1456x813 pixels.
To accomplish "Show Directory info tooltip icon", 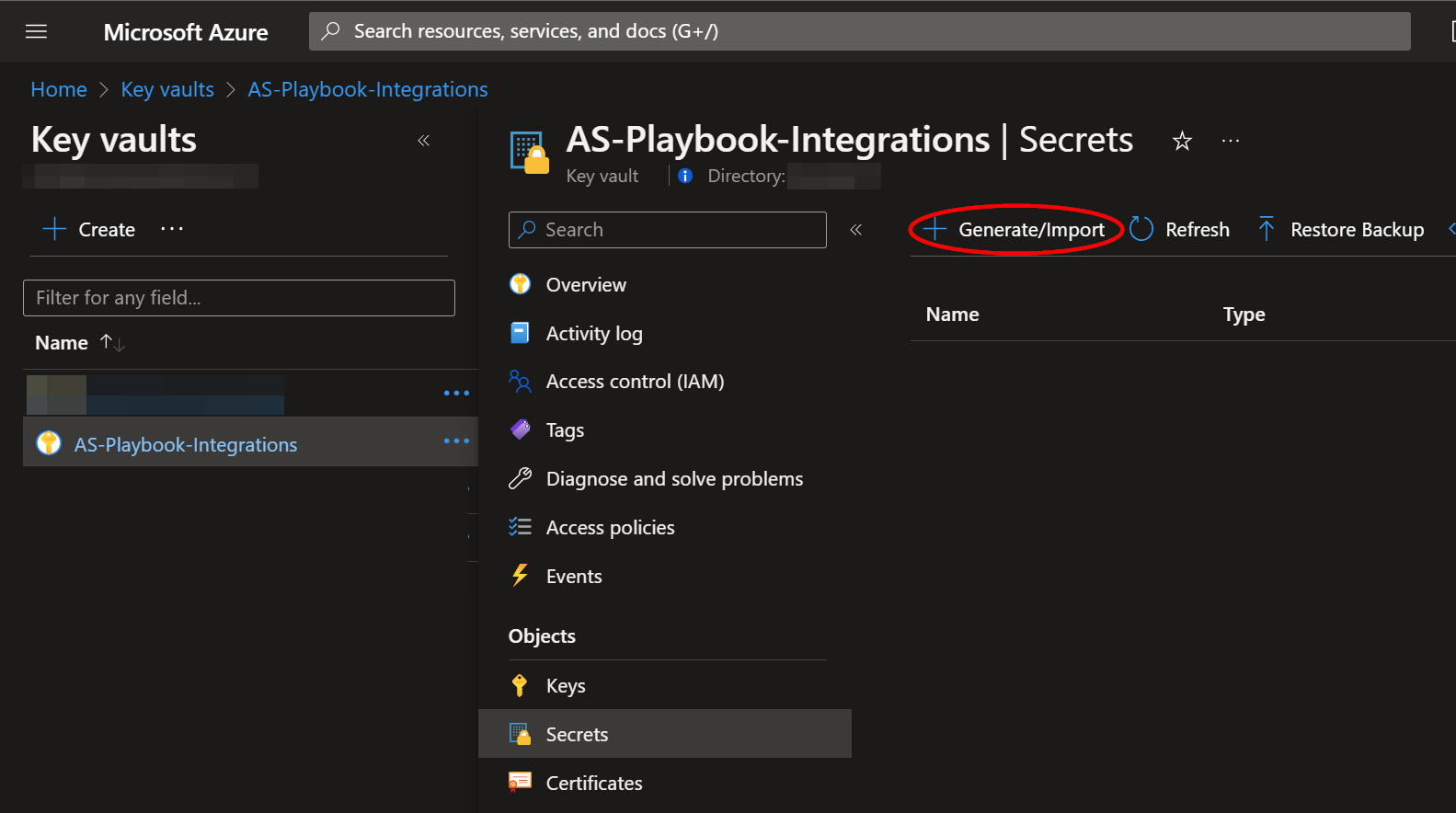I will (x=685, y=176).
